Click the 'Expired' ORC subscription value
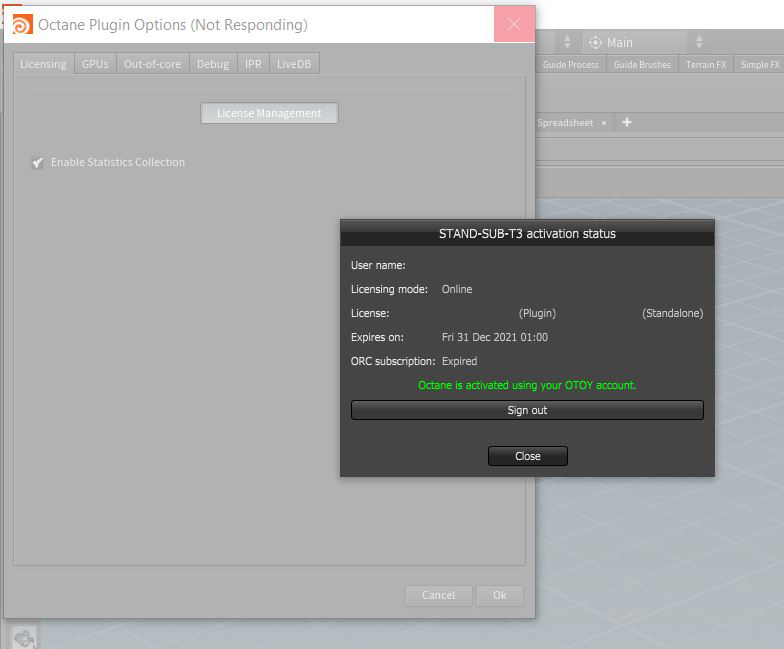This screenshot has width=784, height=649. click(459, 361)
